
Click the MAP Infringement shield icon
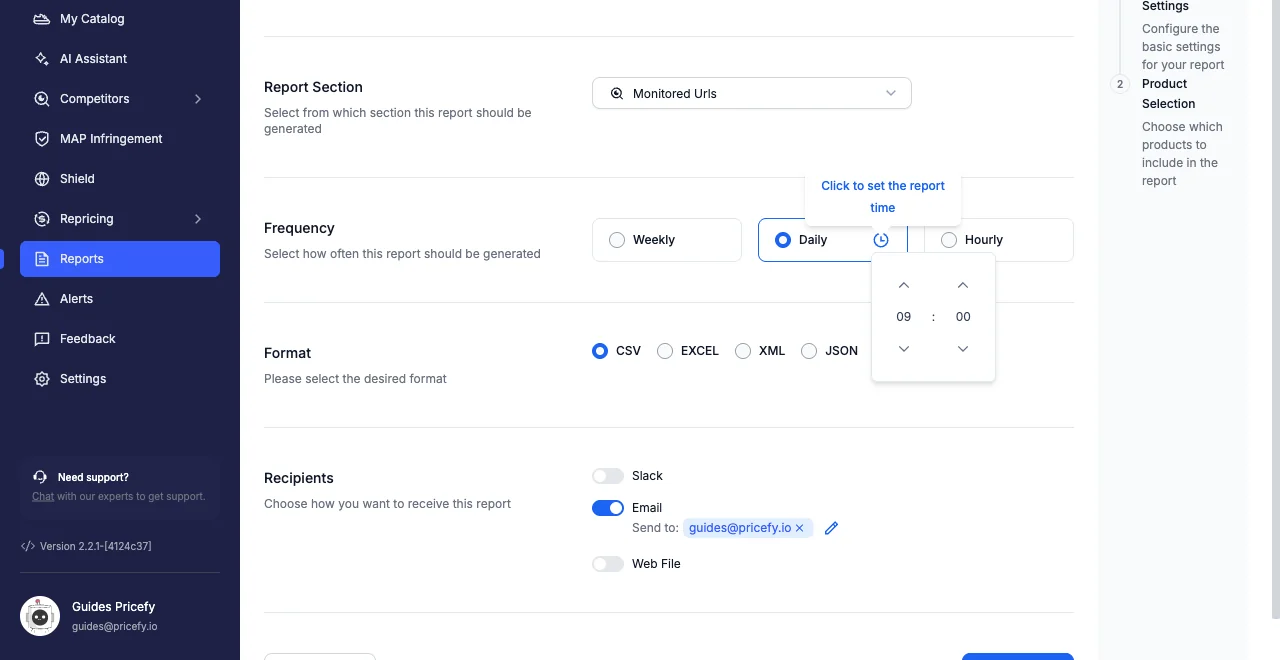[x=42, y=139]
